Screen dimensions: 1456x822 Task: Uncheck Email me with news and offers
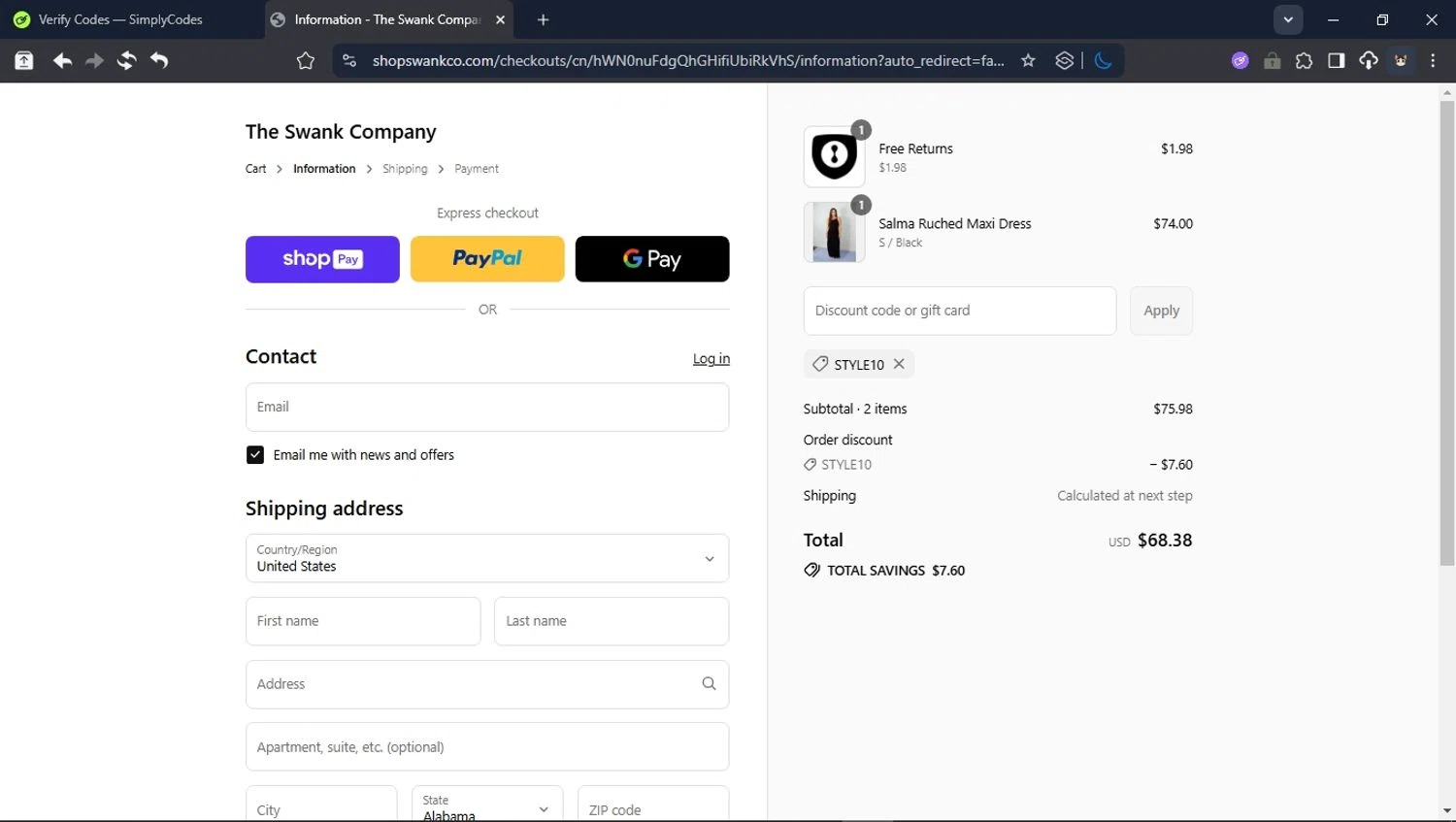tap(255, 455)
